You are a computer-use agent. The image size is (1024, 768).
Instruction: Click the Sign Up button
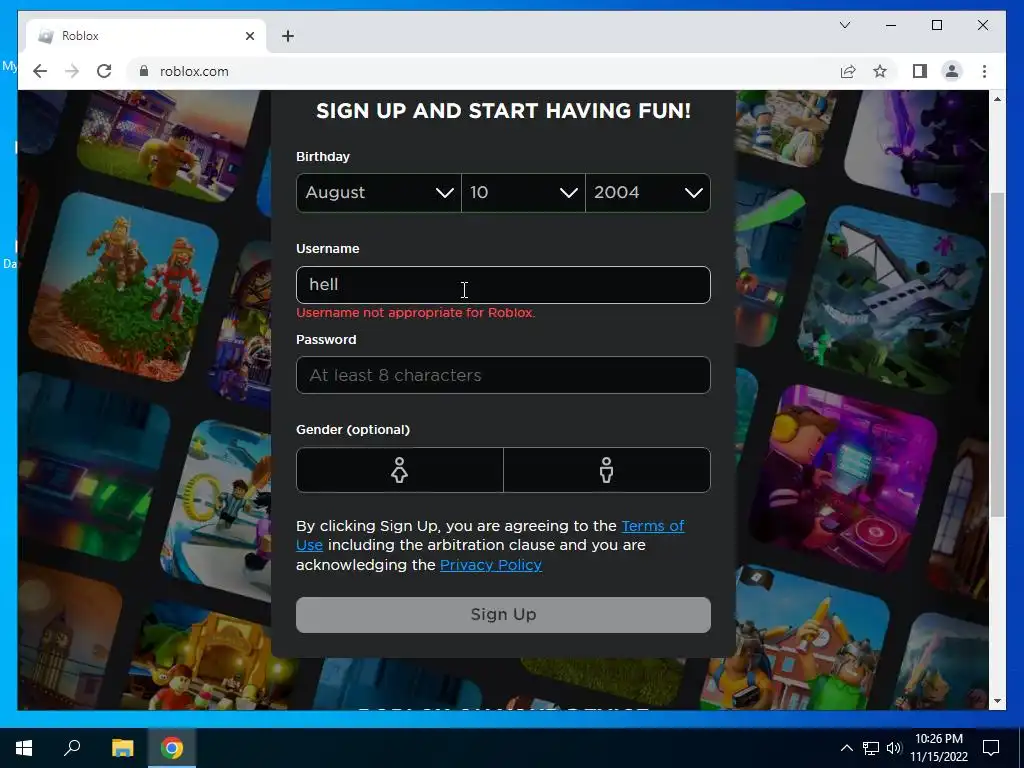point(503,615)
